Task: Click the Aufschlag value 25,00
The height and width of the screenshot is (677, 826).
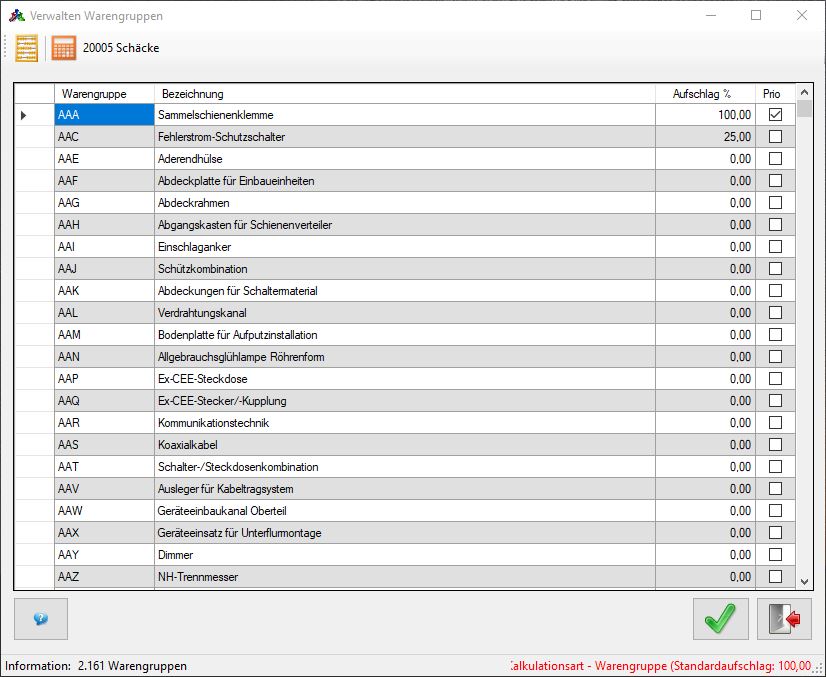Action: [705, 137]
